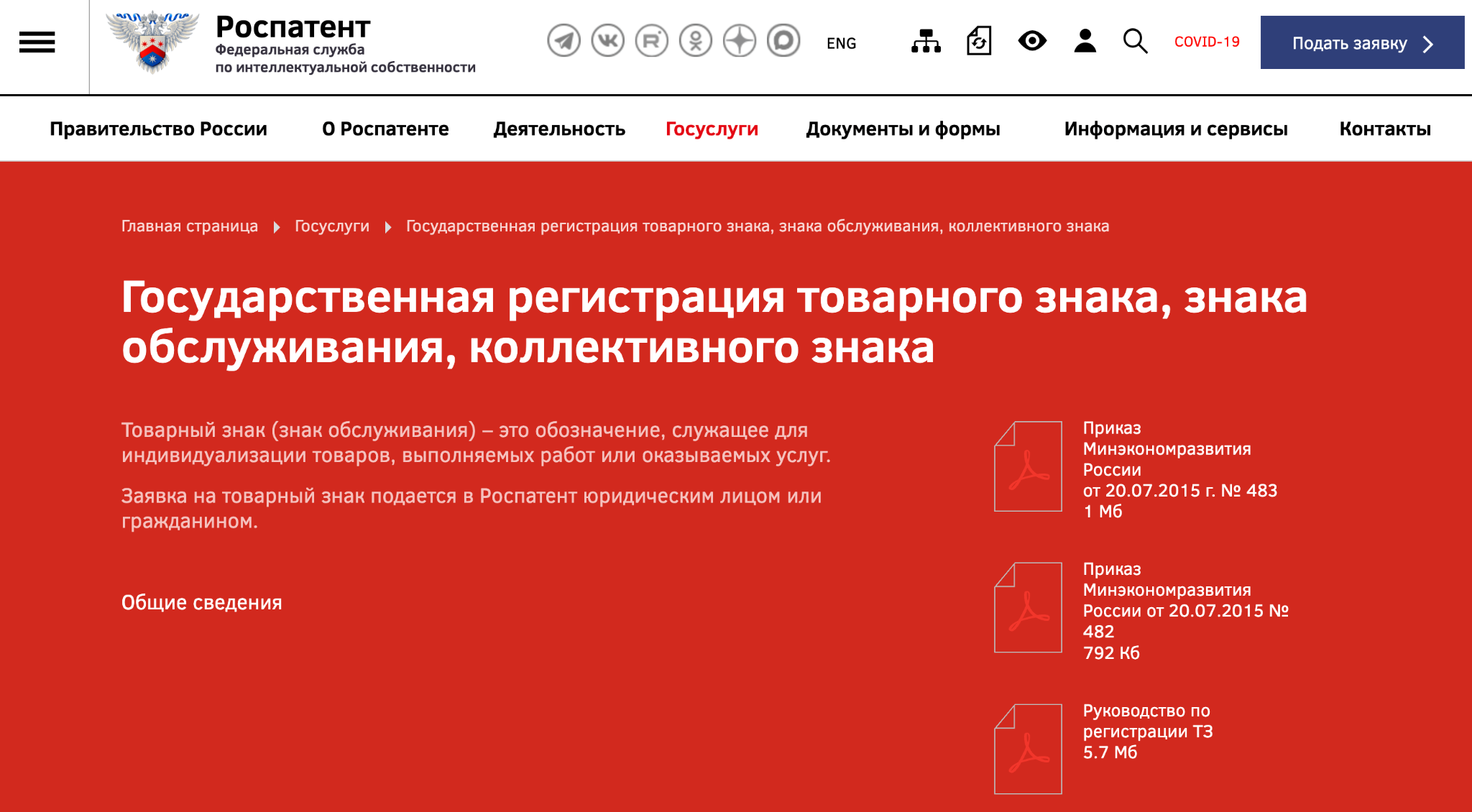
Task: Open the site map icon
Action: [x=926, y=42]
